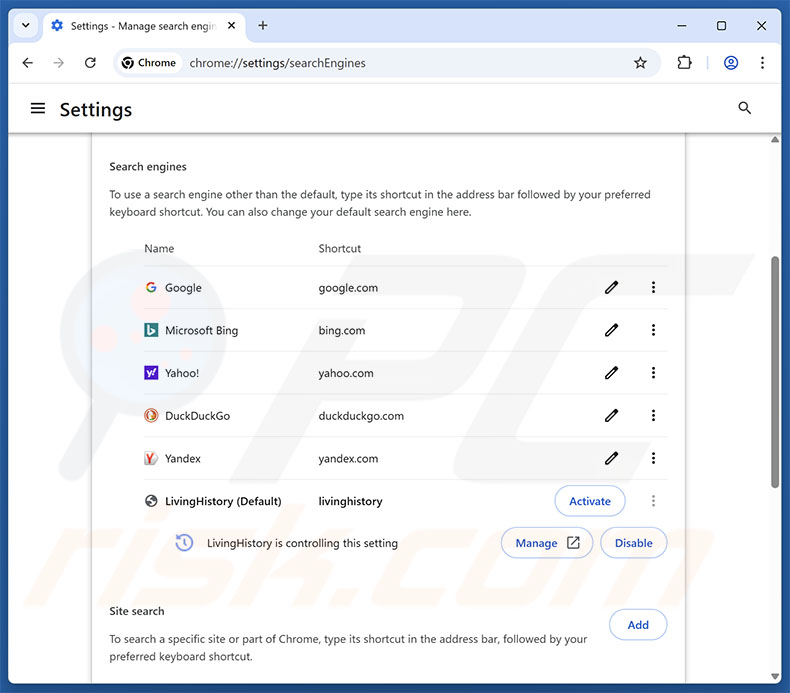Go forward to next page
Image resolution: width=790 pixels, height=693 pixels.
[x=59, y=63]
